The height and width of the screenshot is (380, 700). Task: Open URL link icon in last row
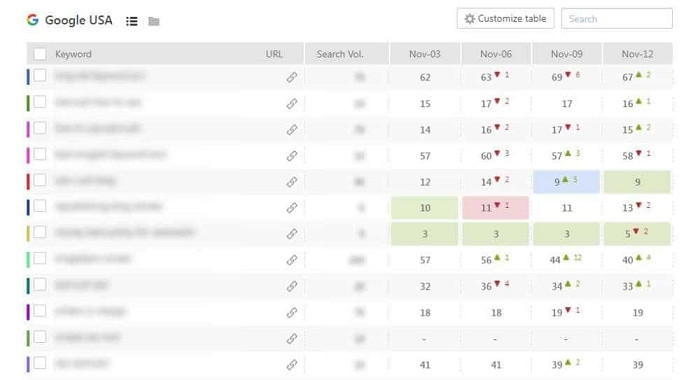tap(292, 365)
